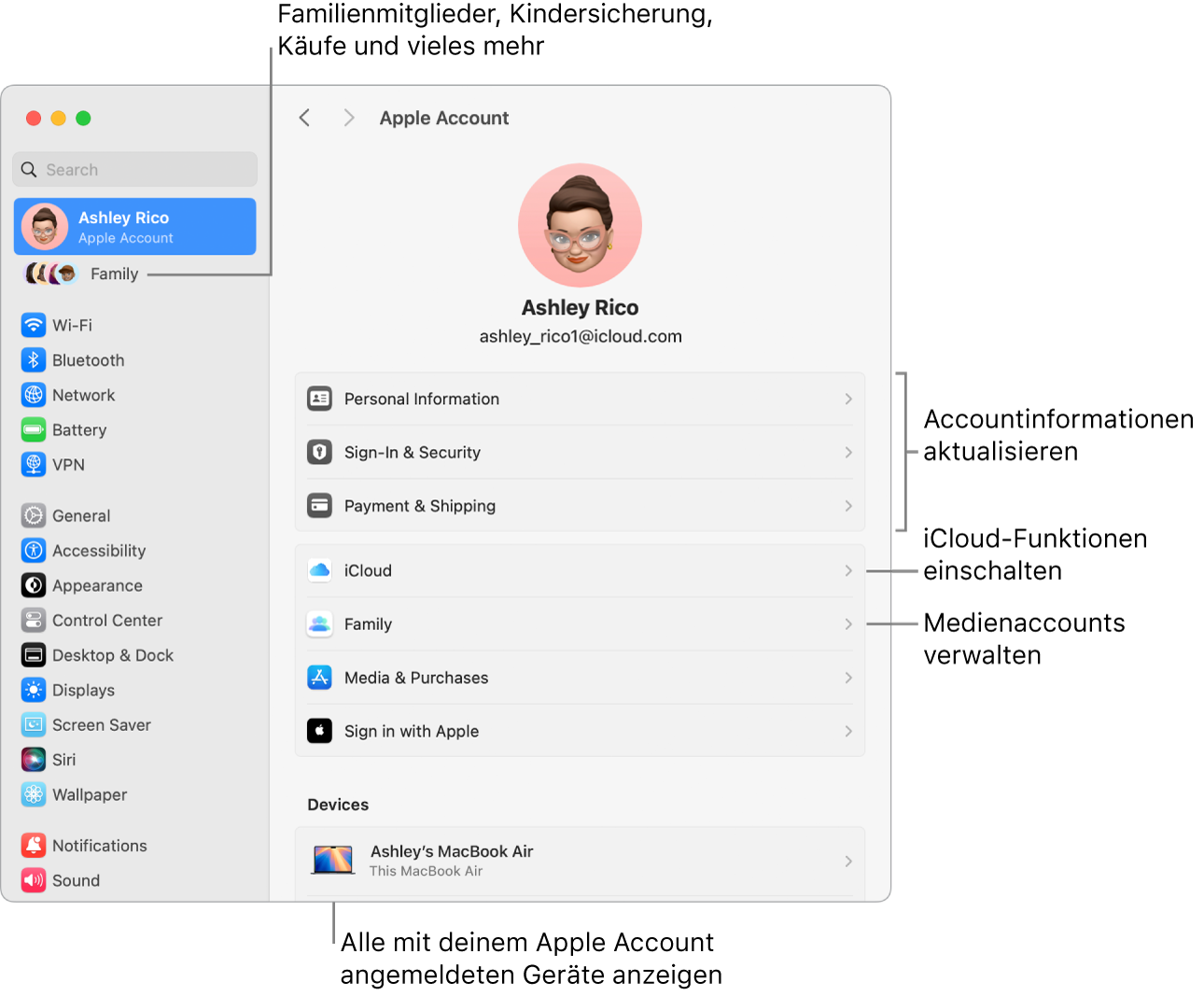Open the General gear icon
This screenshot has width=1204, height=996.
[34, 515]
